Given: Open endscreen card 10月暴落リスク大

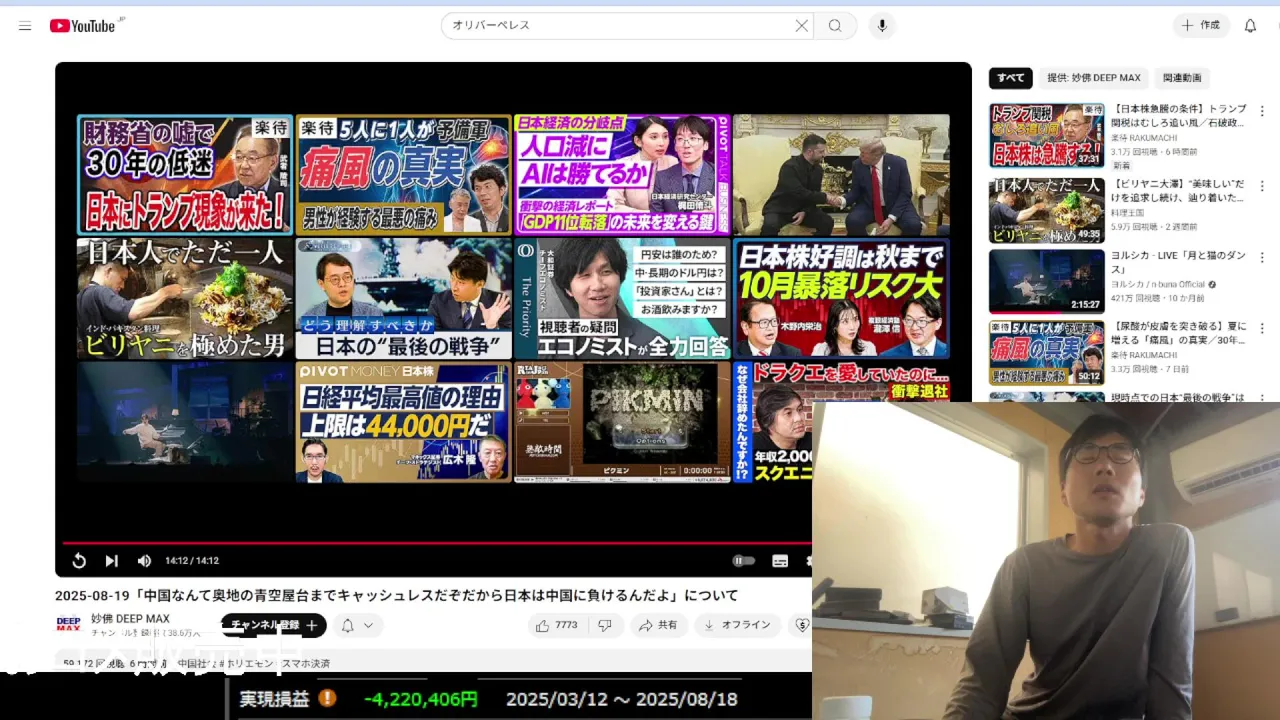Looking at the screenshot, I should pos(841,298).
